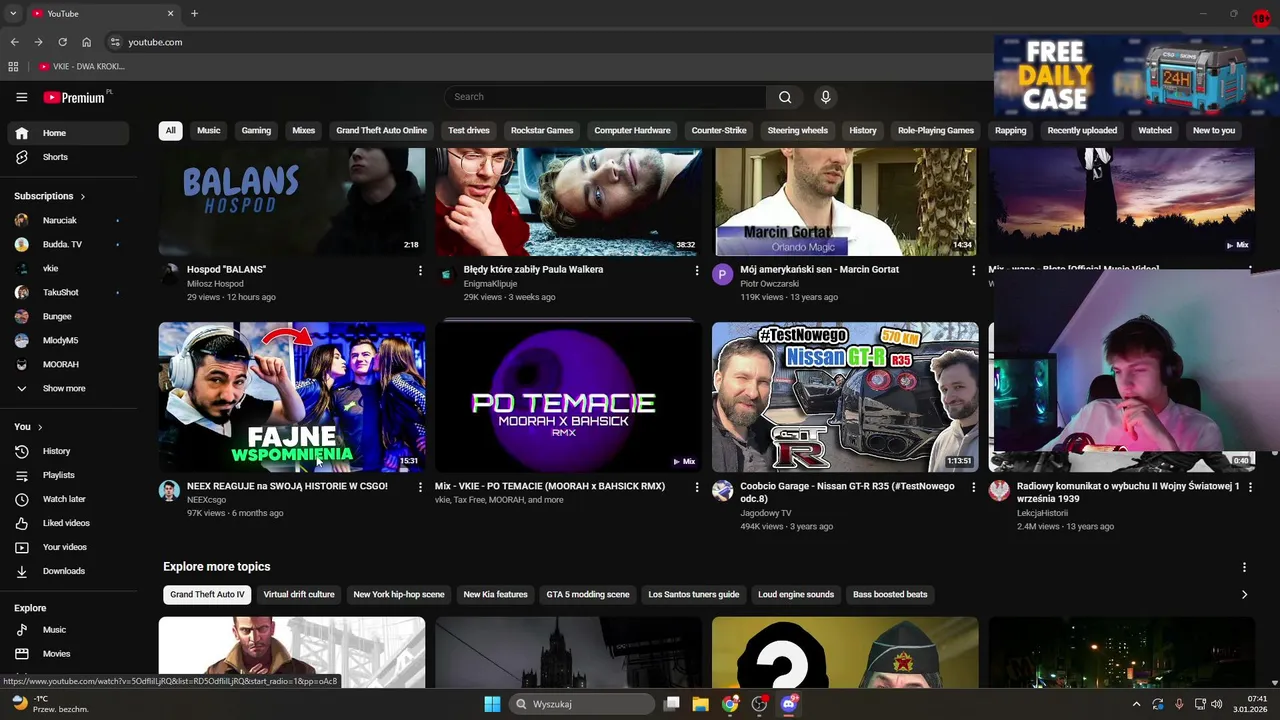1280x720 pixels.
Task: Open Discord from taskbar
Action: tap(789, 704)
